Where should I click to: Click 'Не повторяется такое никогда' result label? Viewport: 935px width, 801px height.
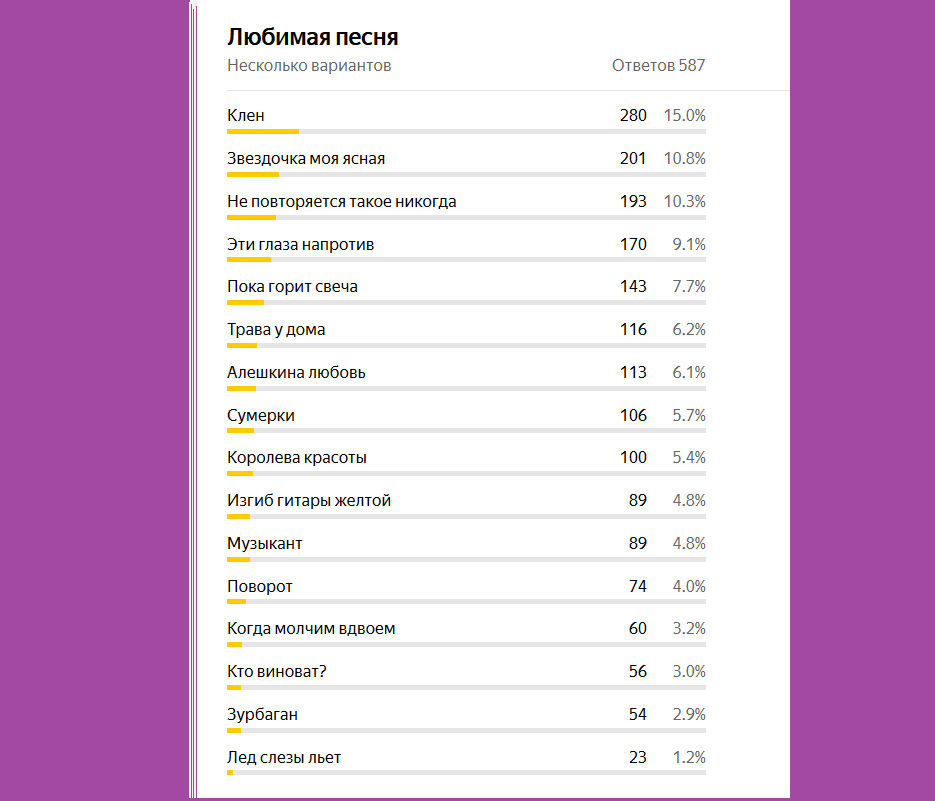point(342,202)
